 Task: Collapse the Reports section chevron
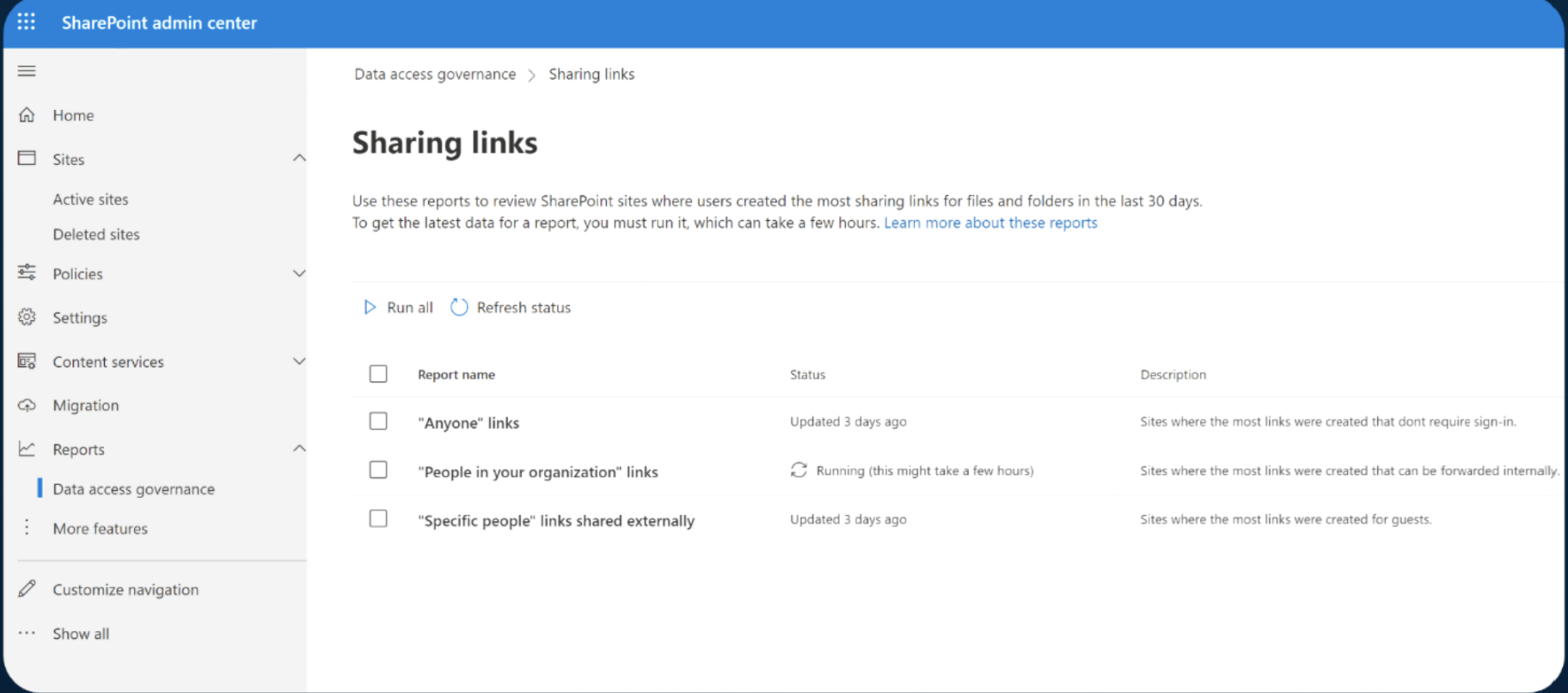point(299,449)
